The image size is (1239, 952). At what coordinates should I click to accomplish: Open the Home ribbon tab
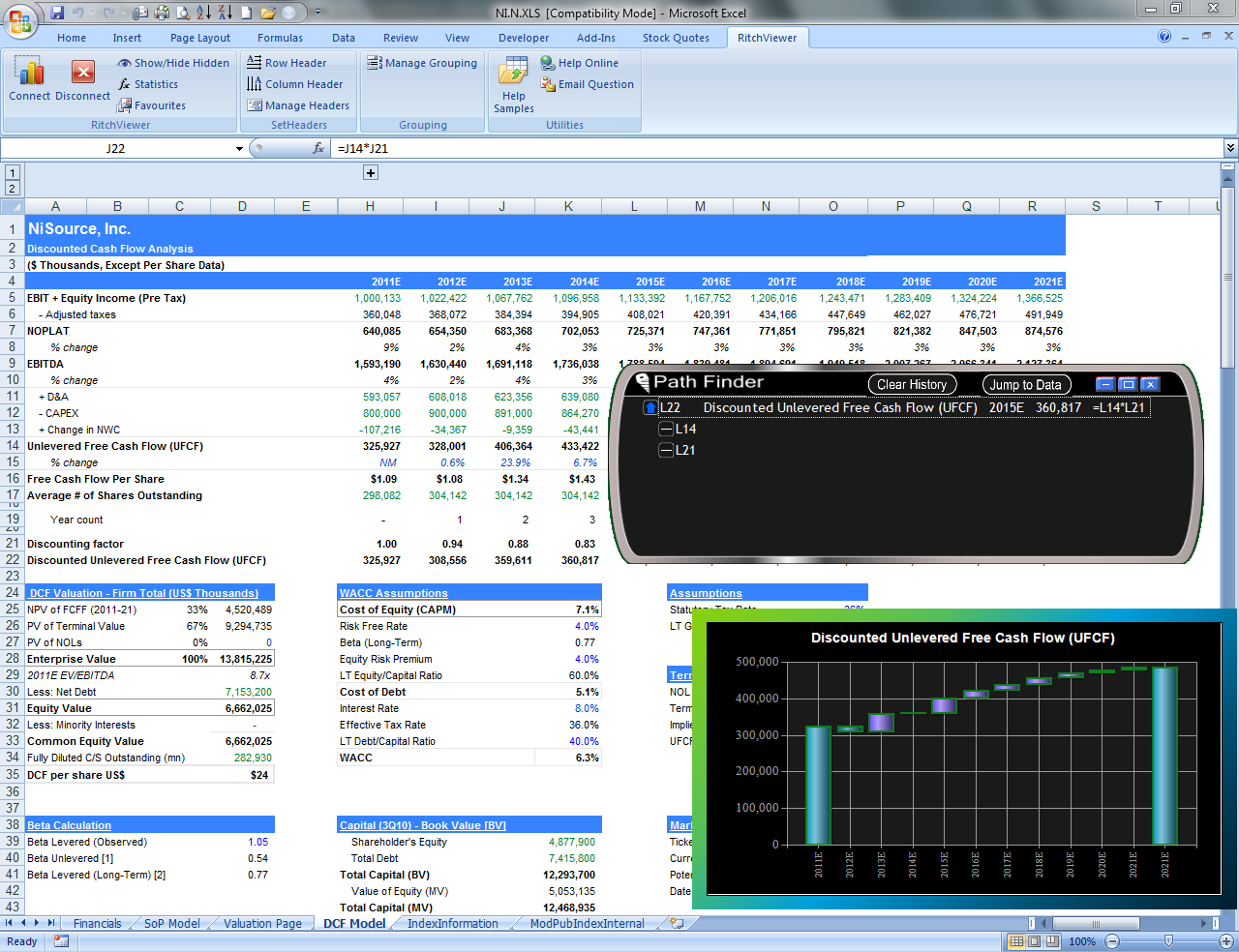click(72, 38)
